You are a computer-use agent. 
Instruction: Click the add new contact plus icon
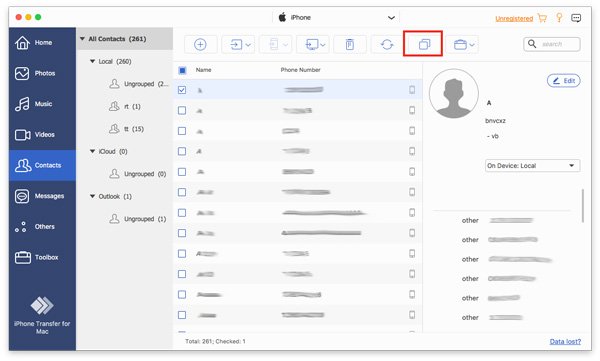(x=200, y=44)
